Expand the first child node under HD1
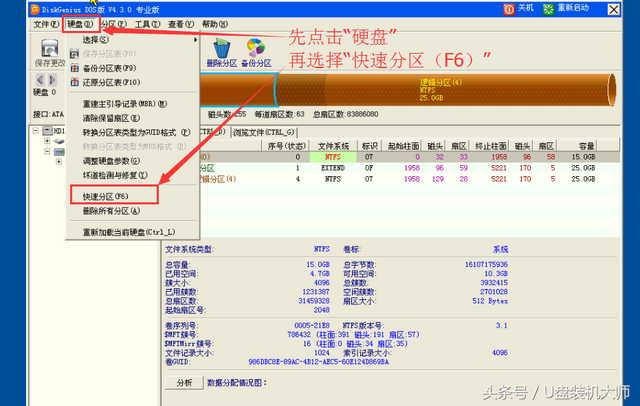 point(47,141)
